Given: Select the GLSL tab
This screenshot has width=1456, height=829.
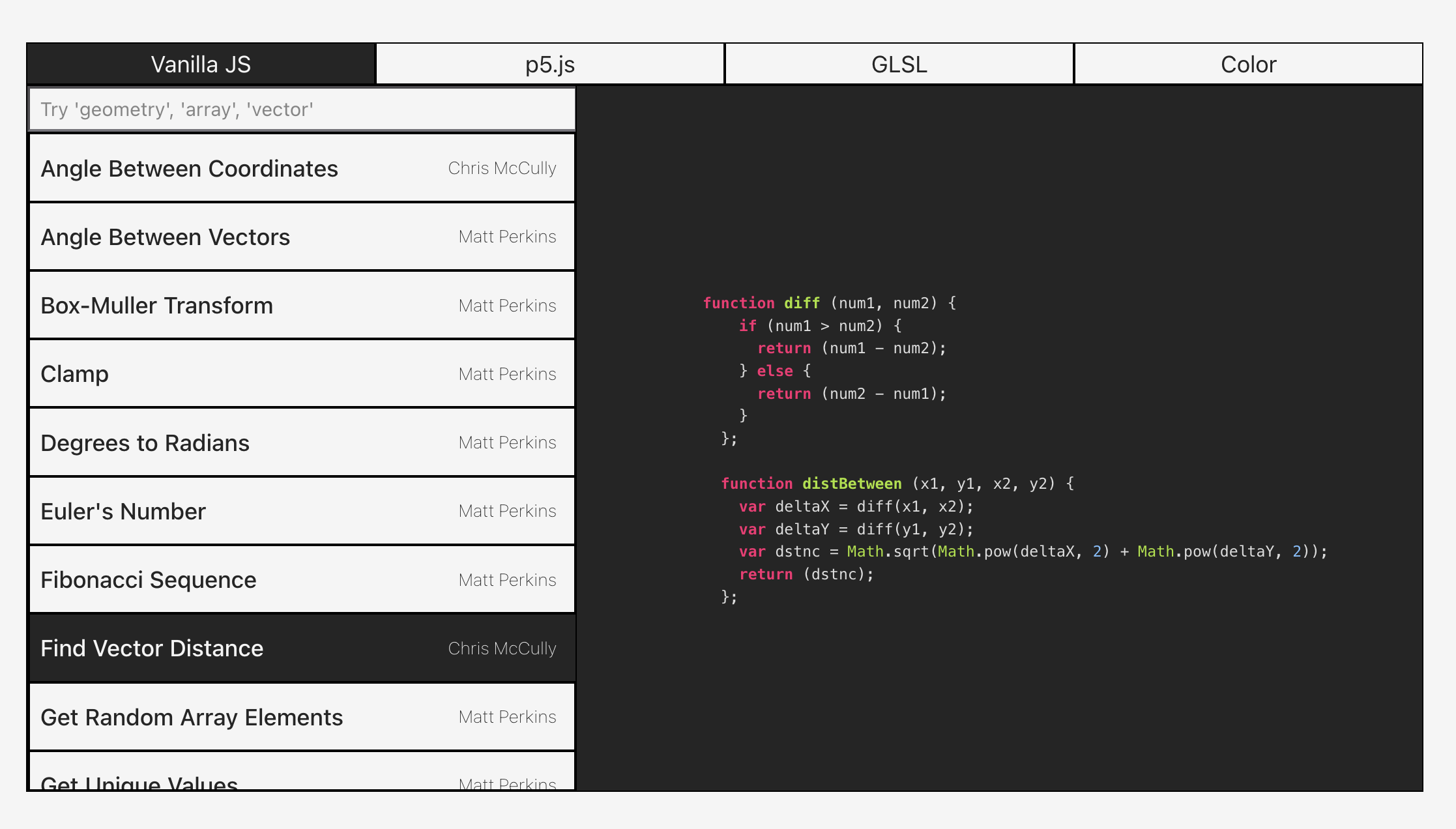Looking at the screenshot, I should (899, 65).
